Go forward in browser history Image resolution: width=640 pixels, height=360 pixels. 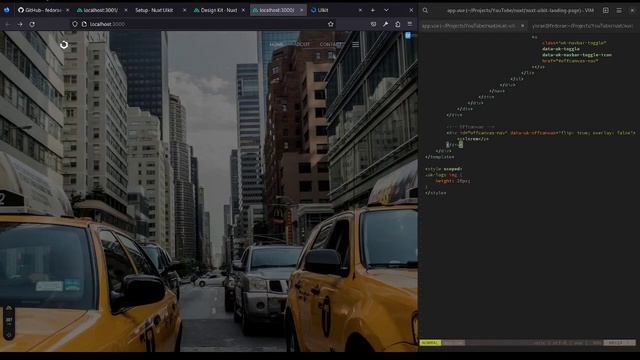click(x=20, y=24)
